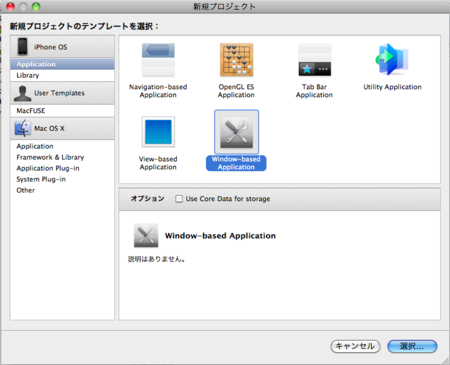Close the 新規プロジェクト window

click(10, 7)
